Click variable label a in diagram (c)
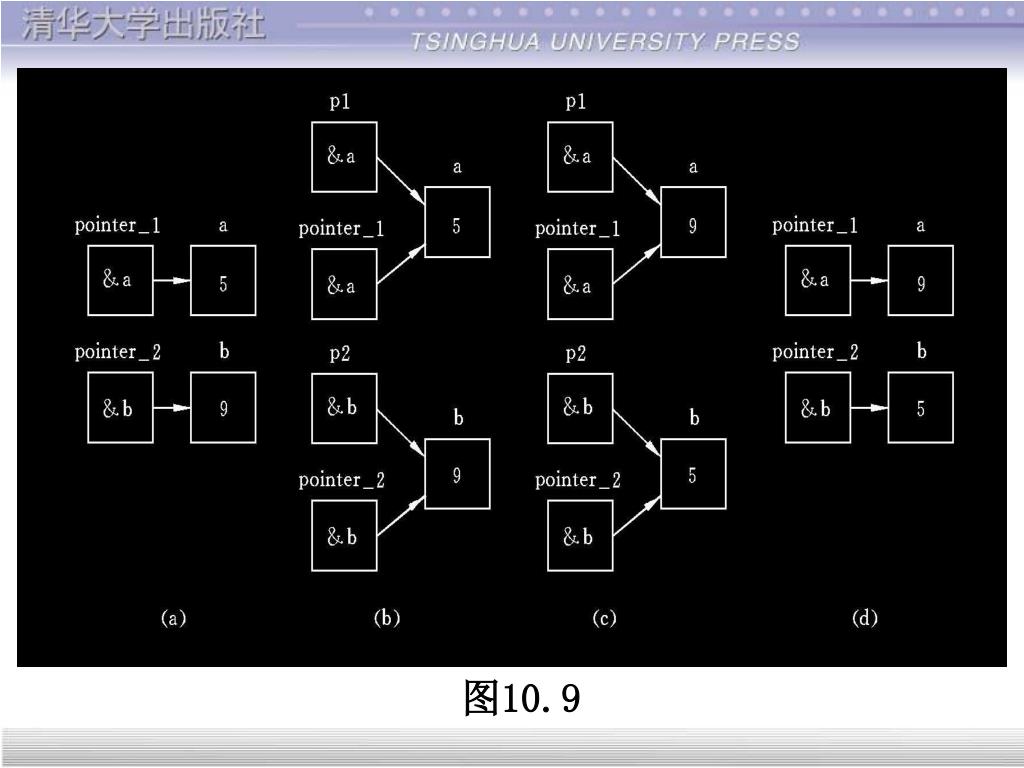Viewport: 1024px width, 768px height. (693, 167)
